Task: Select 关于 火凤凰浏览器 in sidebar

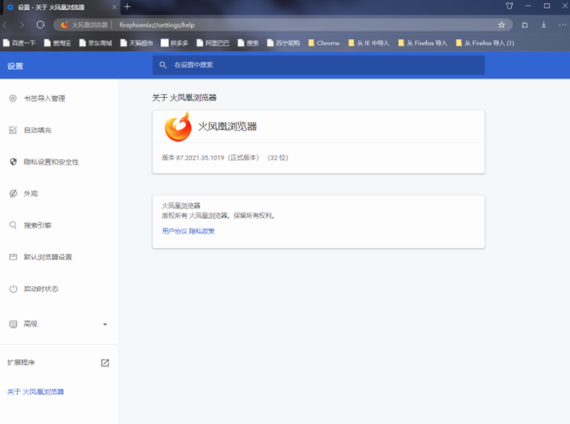Action: coord(36,392)
